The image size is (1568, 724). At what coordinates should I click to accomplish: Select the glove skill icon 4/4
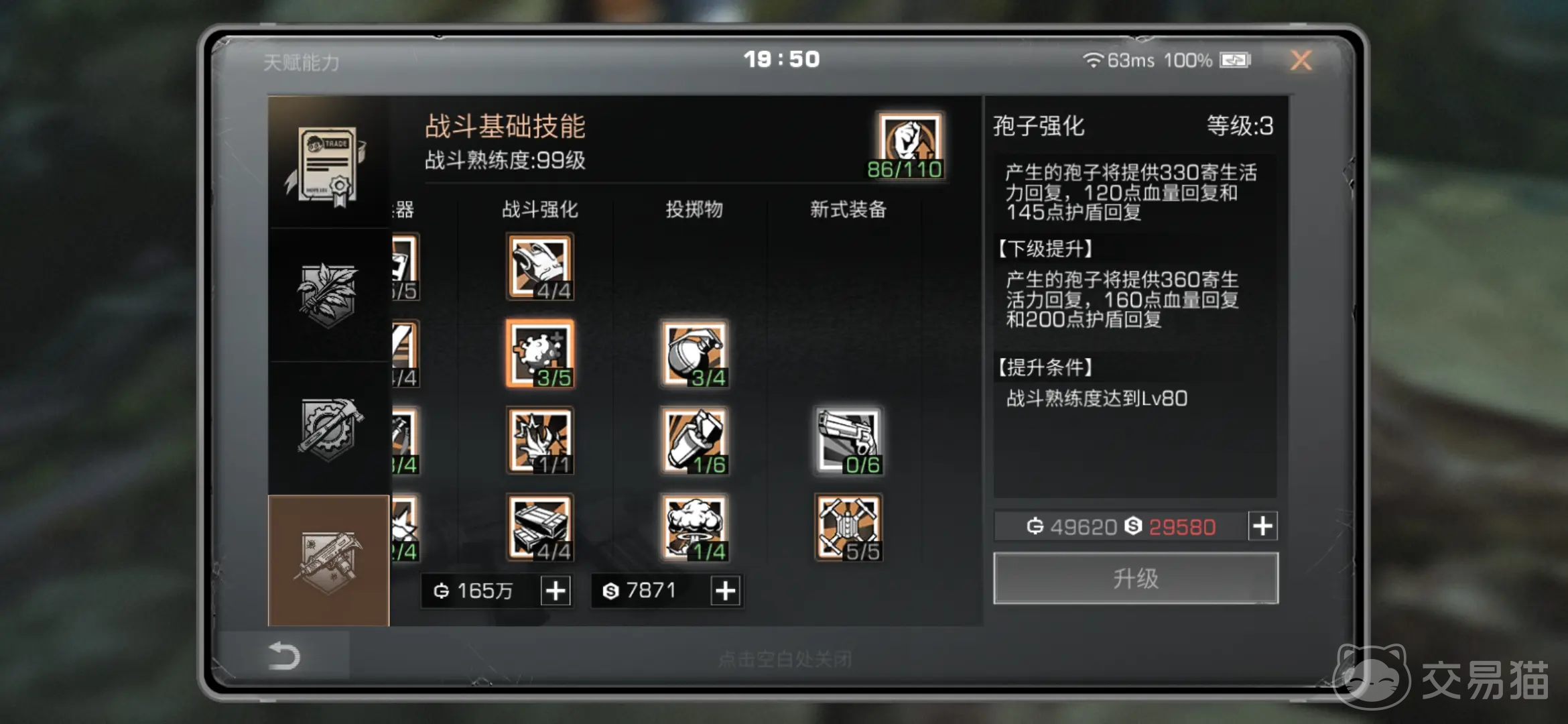point(540,267)
